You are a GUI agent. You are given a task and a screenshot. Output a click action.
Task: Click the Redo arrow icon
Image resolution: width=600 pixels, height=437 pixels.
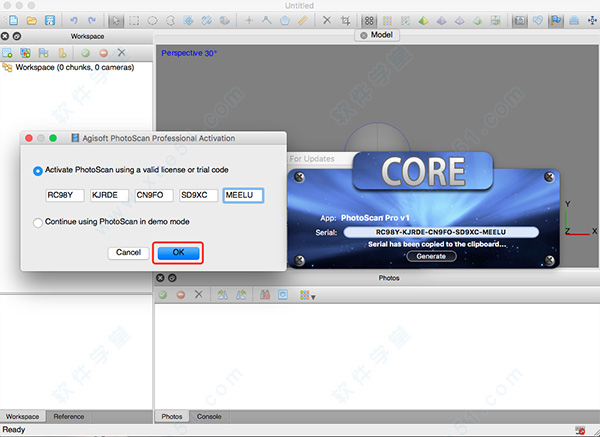[92, 20]
